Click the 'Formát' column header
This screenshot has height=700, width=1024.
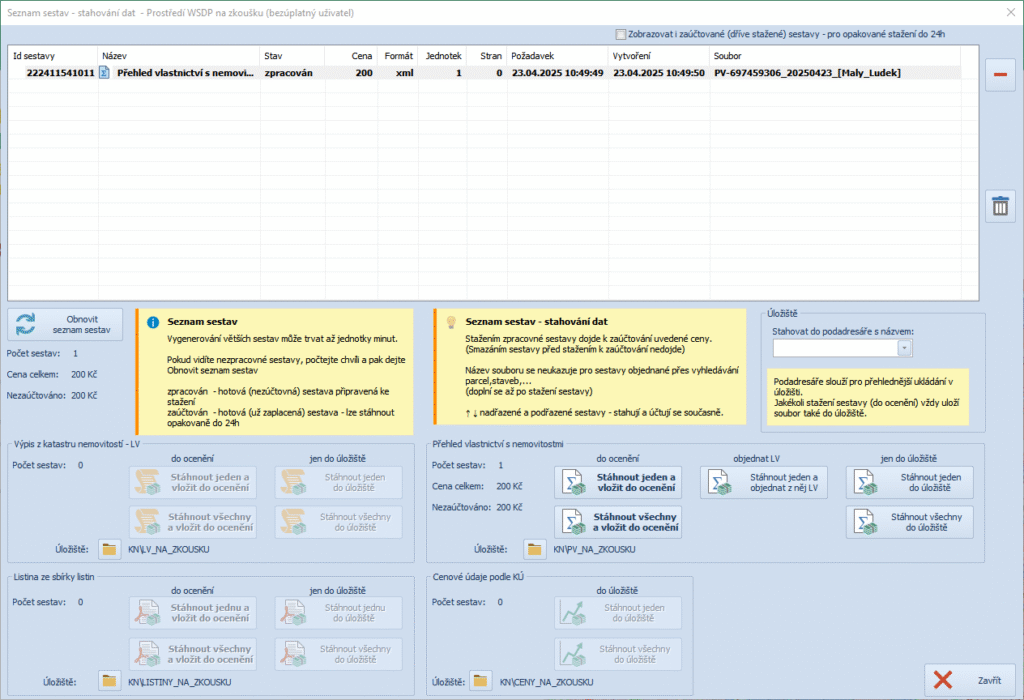[x=397, y=56]
